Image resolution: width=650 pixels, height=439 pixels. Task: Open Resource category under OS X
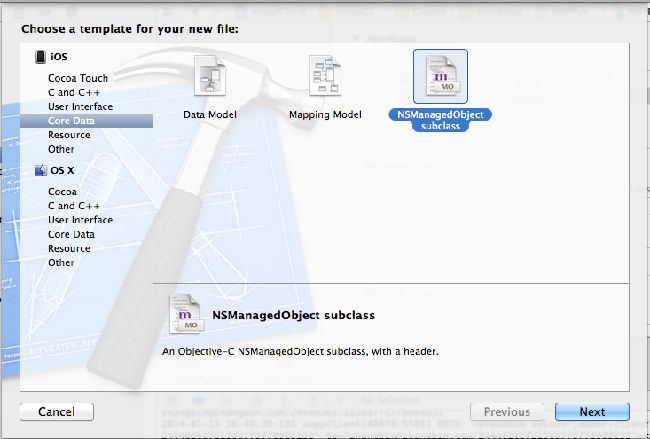(69, 248)
